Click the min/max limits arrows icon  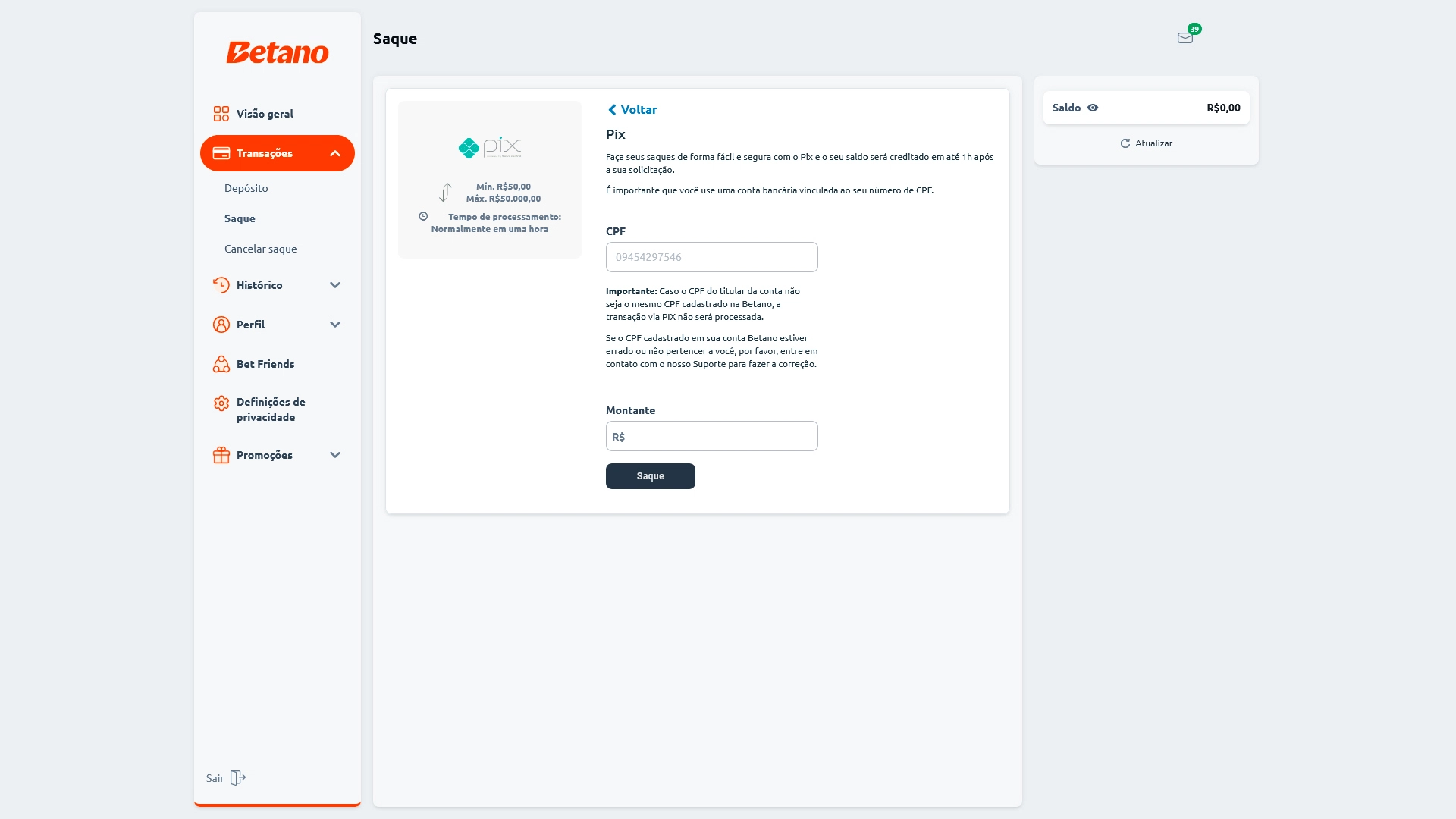coord(446,193)
